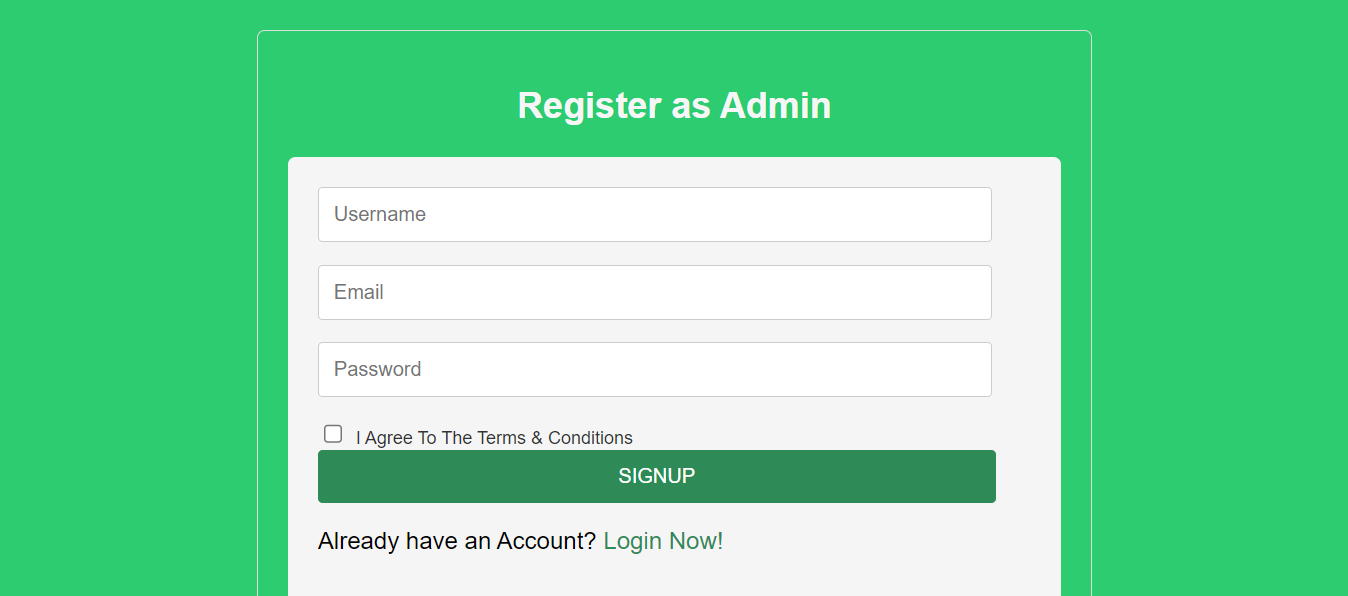
Task: Enable agreement to terms checkbox
Action: [x=333, y=434]
